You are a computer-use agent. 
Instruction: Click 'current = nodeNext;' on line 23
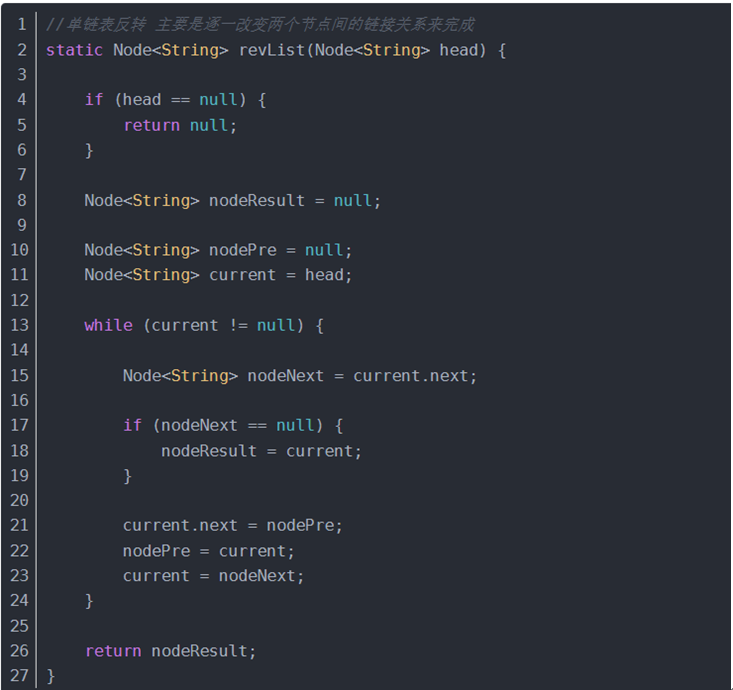click(214, 576)
